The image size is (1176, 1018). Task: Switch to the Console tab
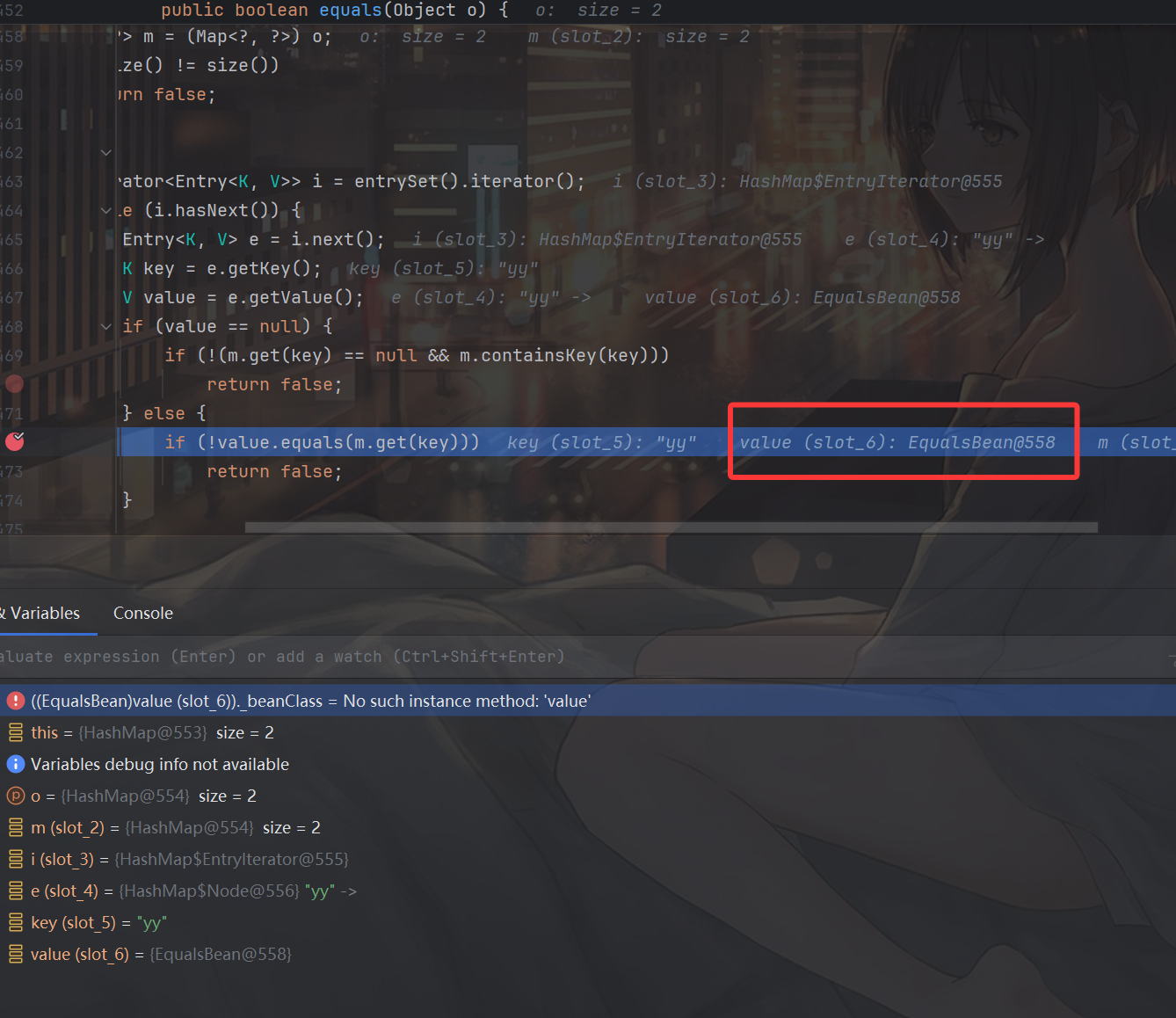(143, 613)
